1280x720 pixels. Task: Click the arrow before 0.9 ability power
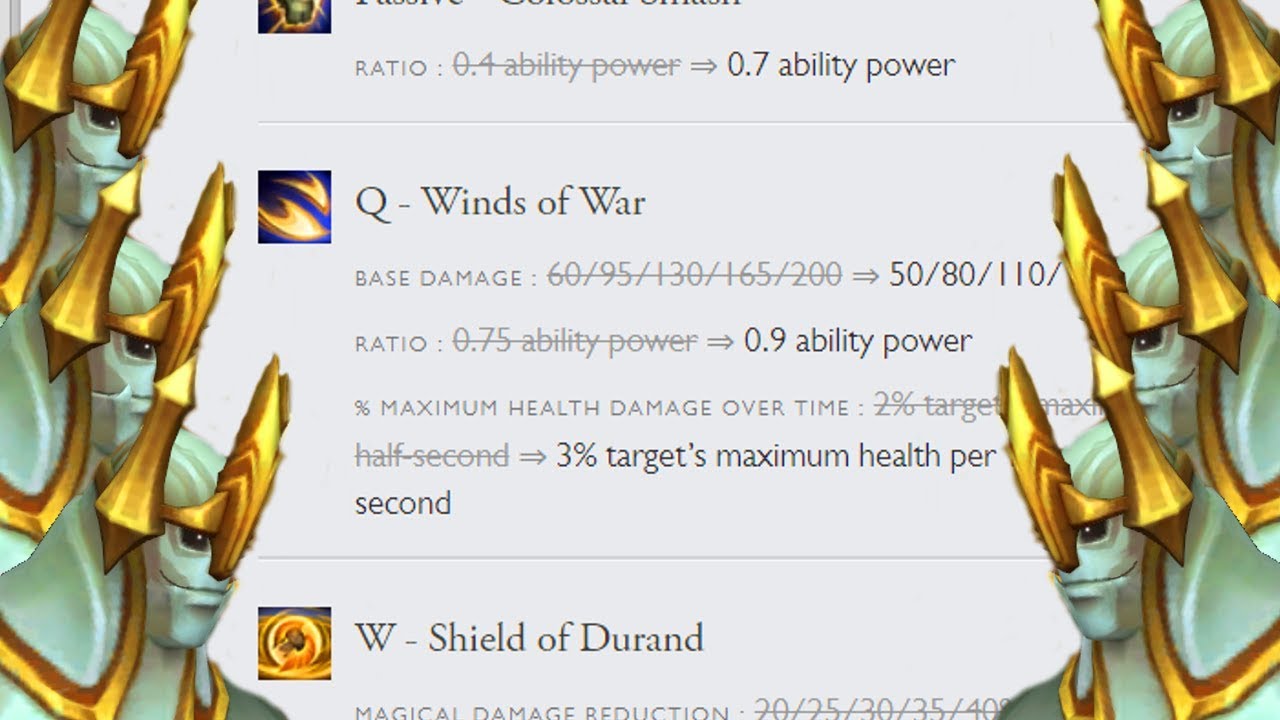[720, 342]
